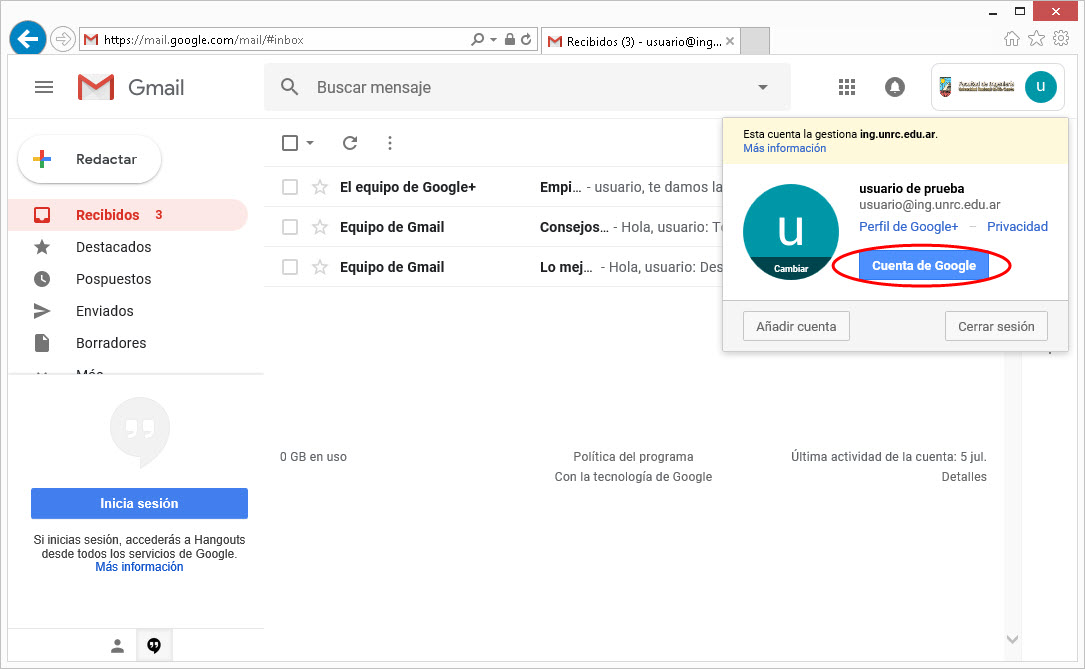Click the usuario@ing.unrc.edu.ar address
1085x669 pixels.
(929, 205)
